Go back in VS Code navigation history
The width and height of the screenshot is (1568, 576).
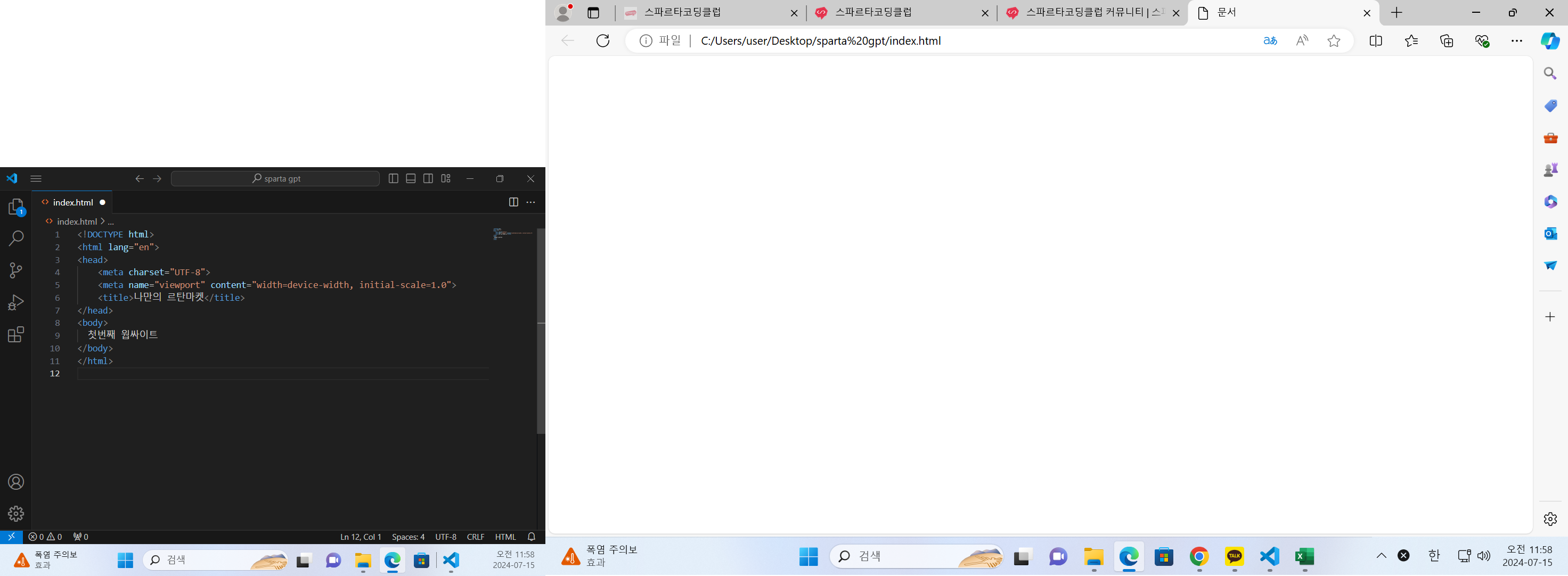pos(140,178)
